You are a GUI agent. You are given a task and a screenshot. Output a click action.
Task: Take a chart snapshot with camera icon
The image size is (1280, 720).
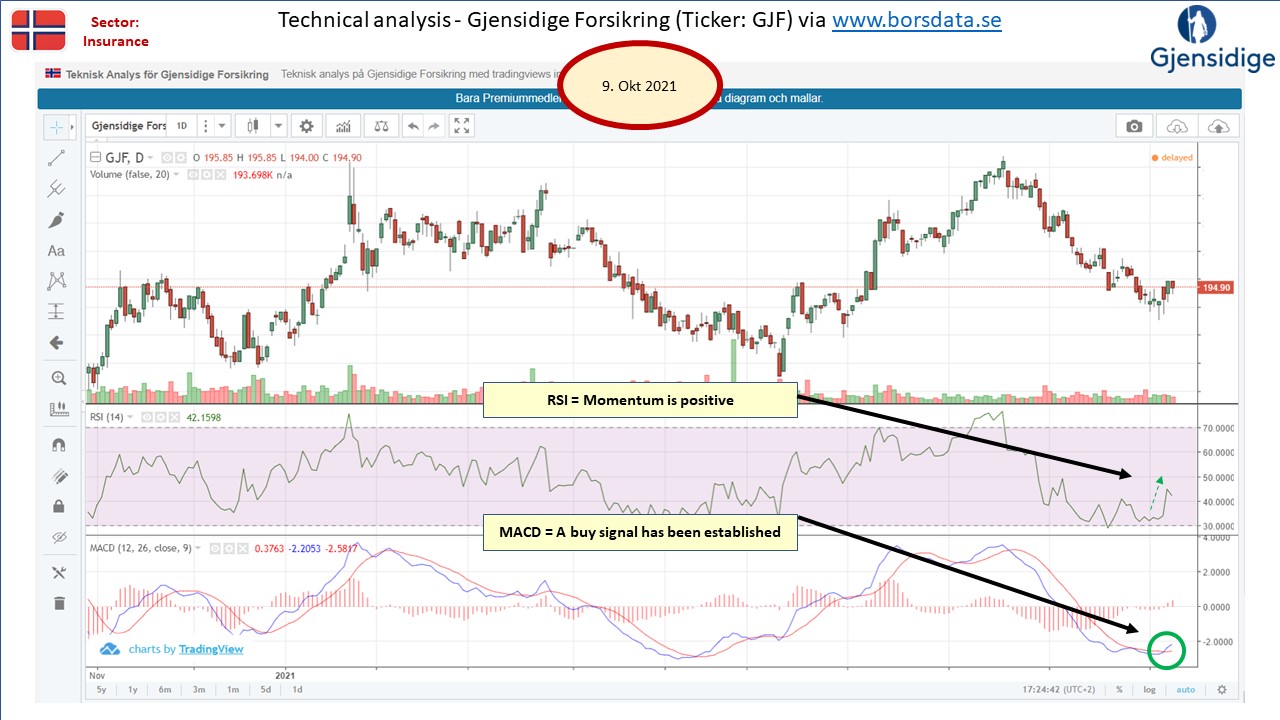[1133, 126]
